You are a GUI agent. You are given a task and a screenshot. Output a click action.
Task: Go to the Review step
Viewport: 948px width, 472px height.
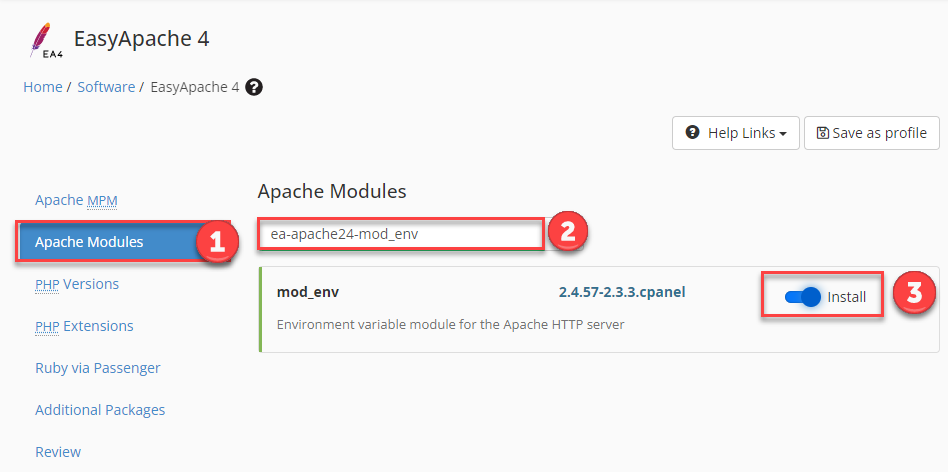tap(58, 452)
